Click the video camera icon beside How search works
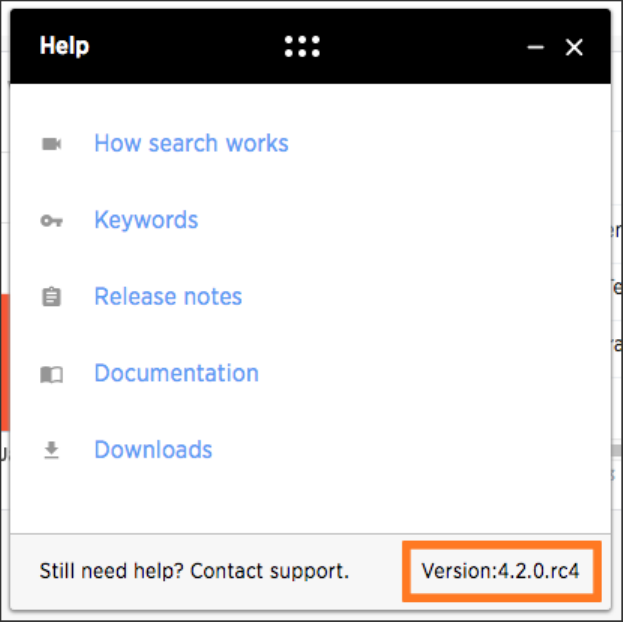The height and width of the screenshot is (622, 623). [52, 143]
